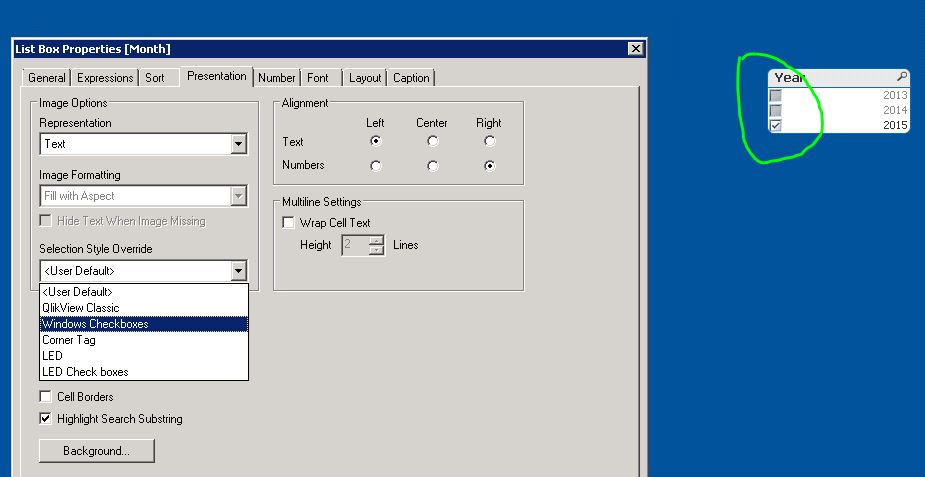Image resolution: width=925 pixels, height=477 pixels.
Task: Uncheck Highlight Search Substring
Action: click(45, 419)
